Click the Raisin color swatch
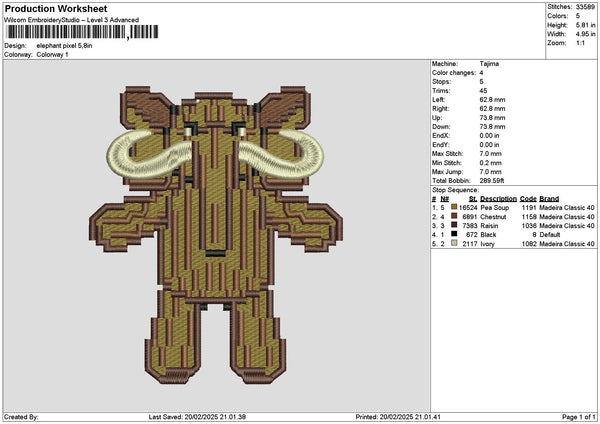The image size is (600, 424). coord(456,225)
